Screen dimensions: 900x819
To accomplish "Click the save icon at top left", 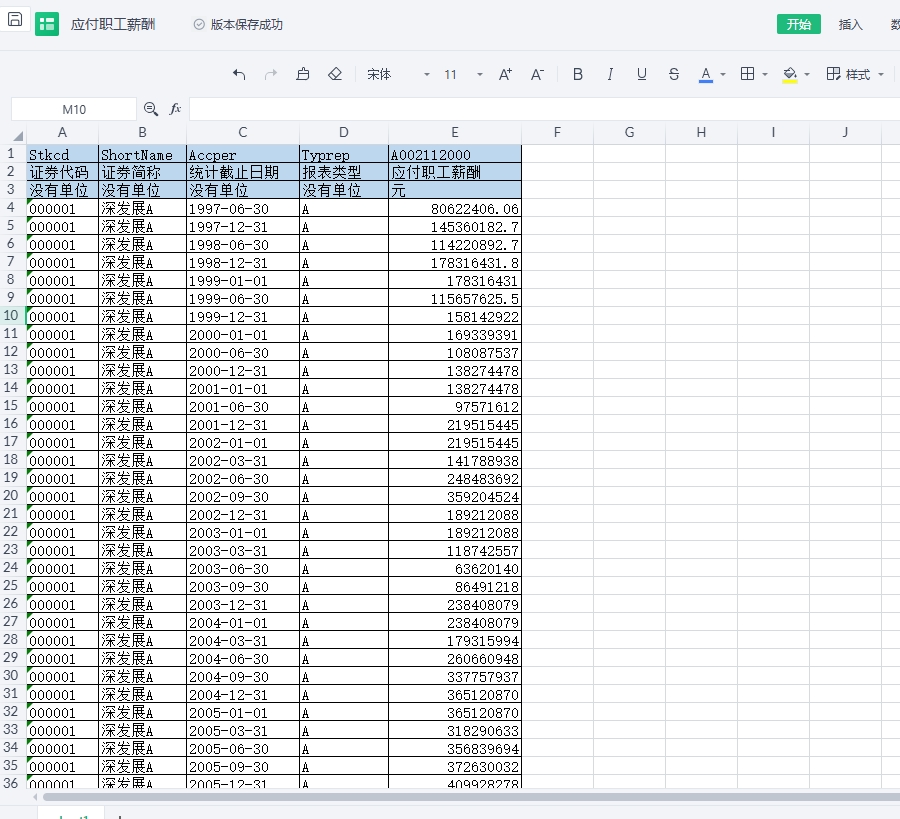I will [15, 20].
